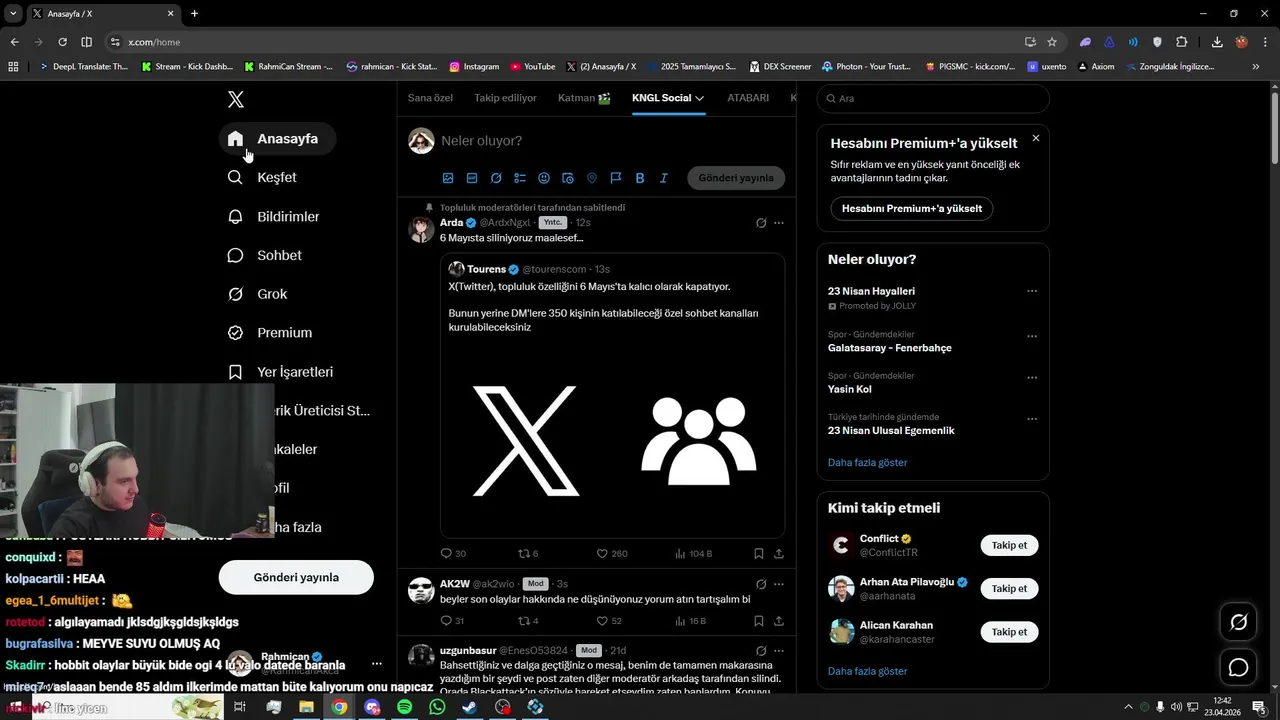The height and width of the screenshot is (720, 1280).
Task: Click Grok icon in compose toolbar
Action: click(x=496, y=178)
